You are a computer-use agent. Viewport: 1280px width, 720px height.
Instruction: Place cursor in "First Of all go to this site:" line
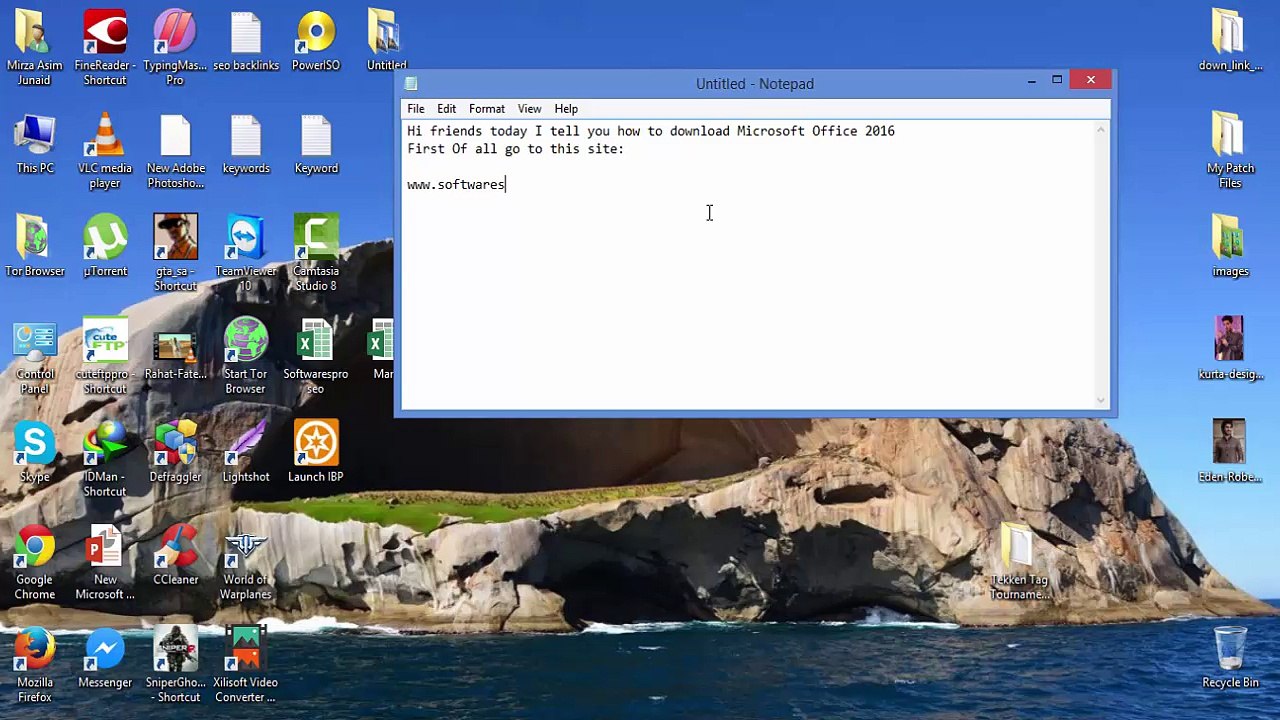point(515,149)
